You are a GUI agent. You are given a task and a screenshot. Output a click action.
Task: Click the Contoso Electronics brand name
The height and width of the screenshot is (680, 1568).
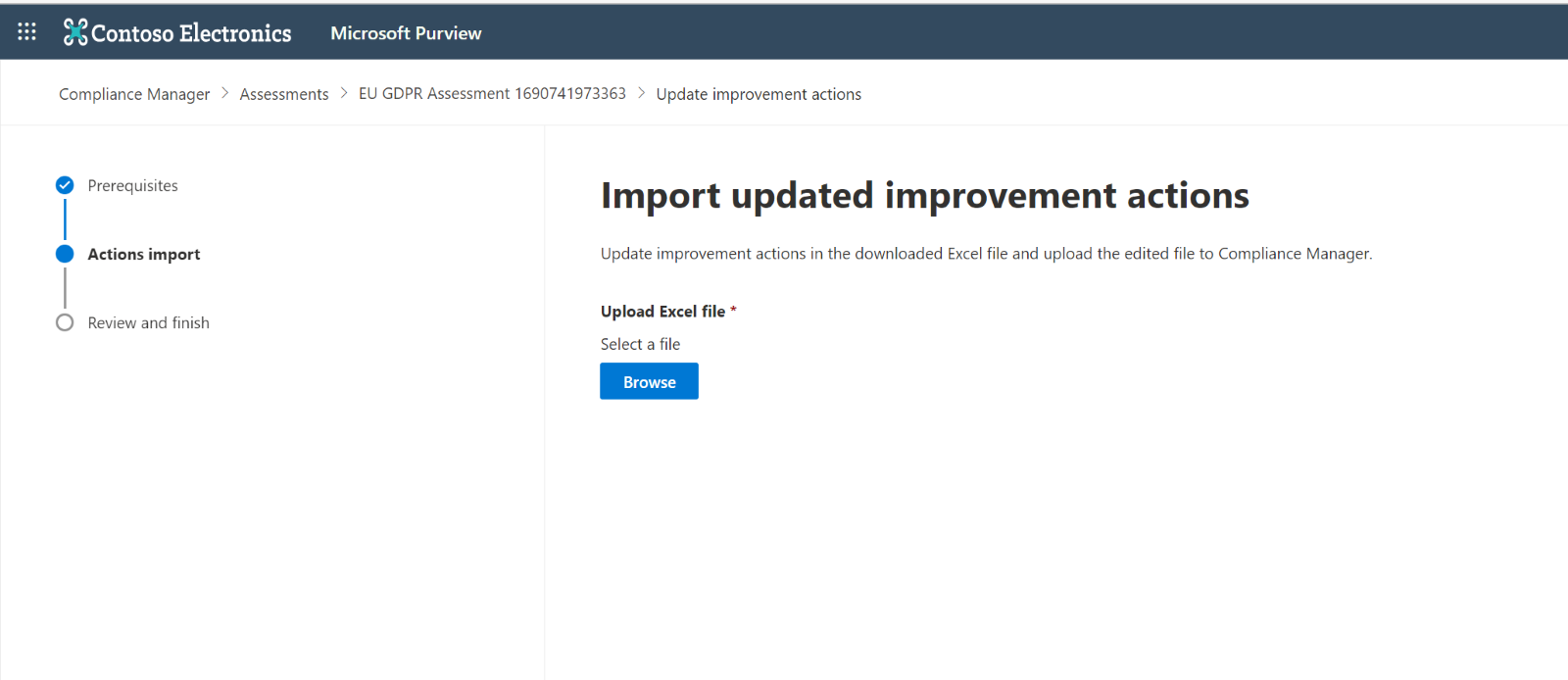point(191,33)
